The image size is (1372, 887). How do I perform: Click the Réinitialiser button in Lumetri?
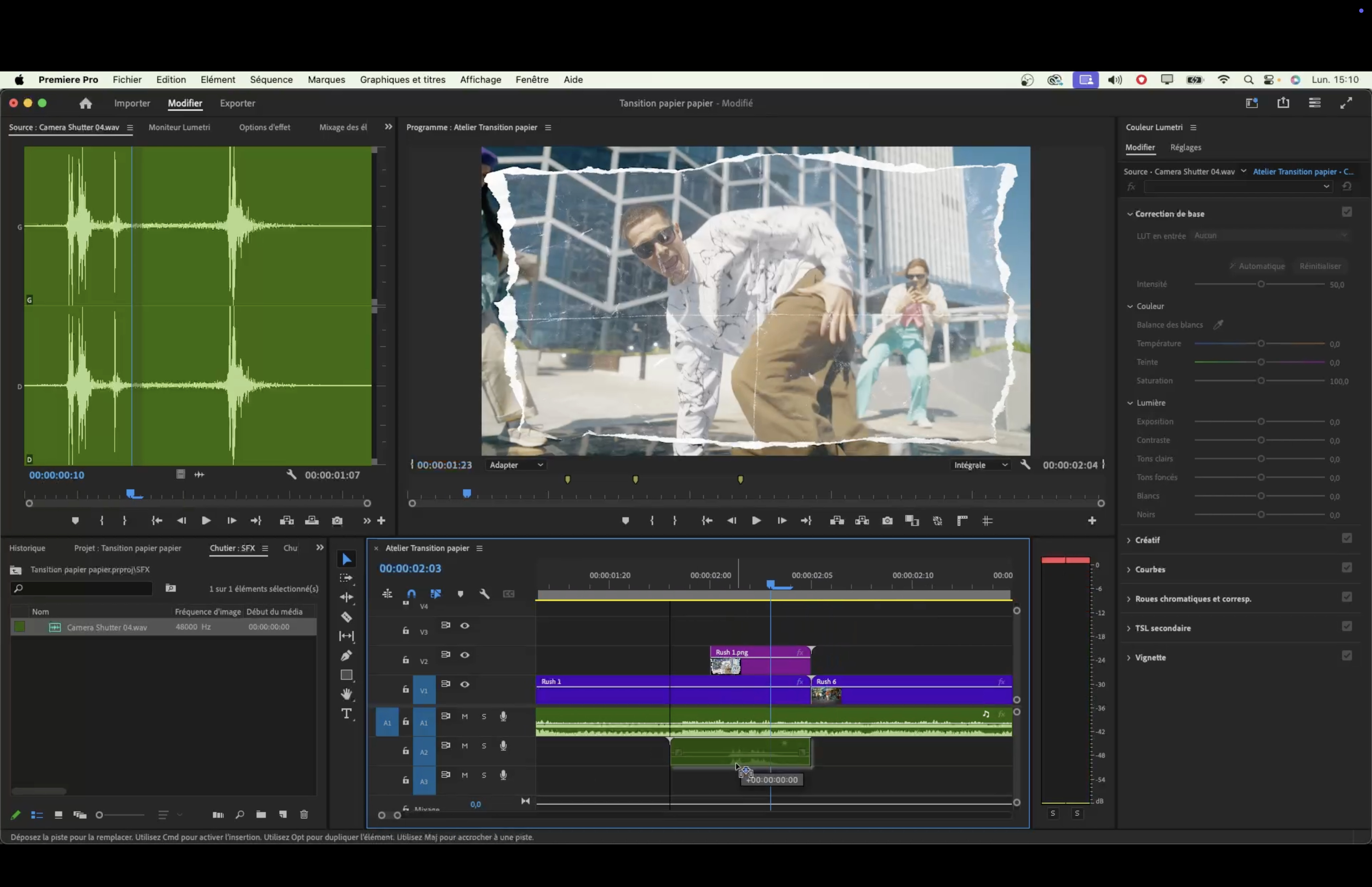1320,266
